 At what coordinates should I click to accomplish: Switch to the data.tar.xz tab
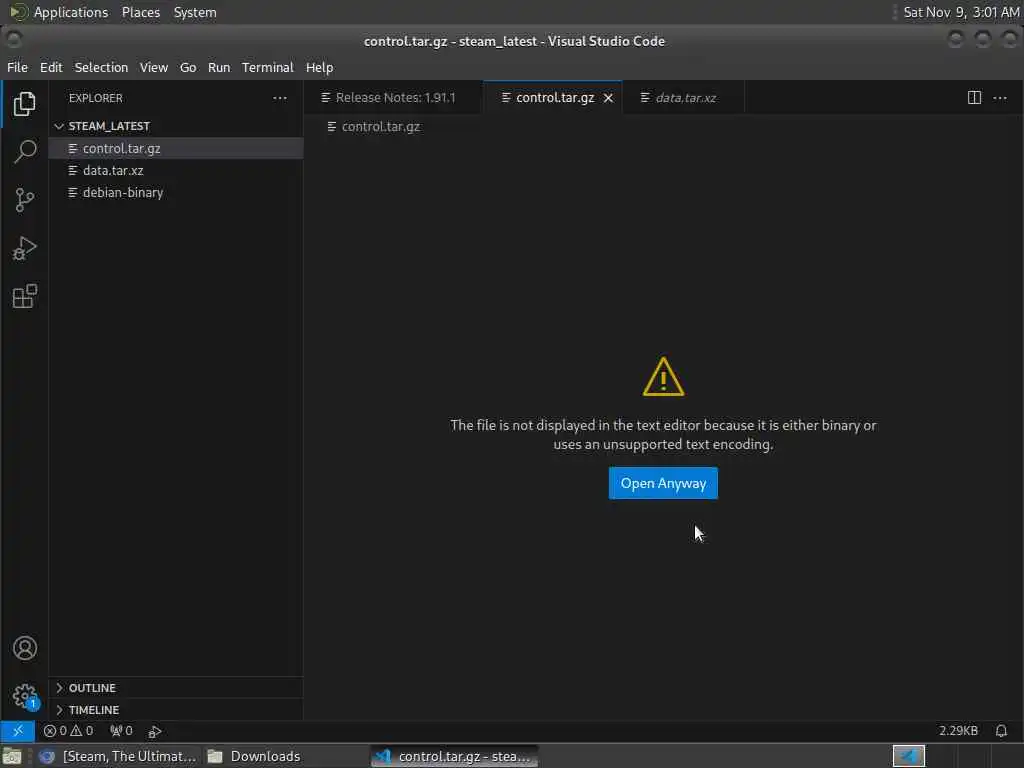pyautogui.click(x=683, y=98)
